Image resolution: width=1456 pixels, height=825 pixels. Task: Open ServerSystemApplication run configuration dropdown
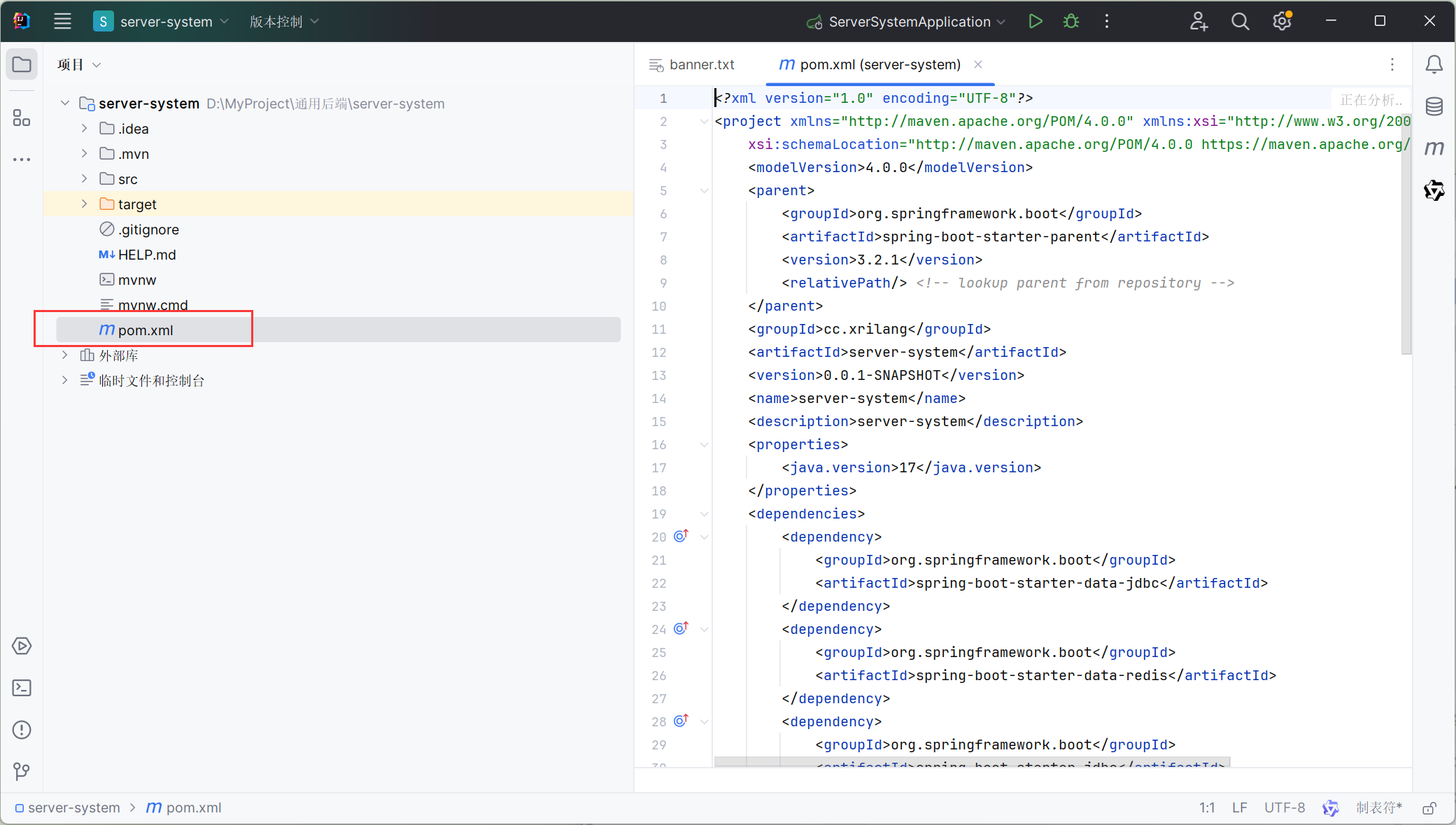[x=906, y=22]
